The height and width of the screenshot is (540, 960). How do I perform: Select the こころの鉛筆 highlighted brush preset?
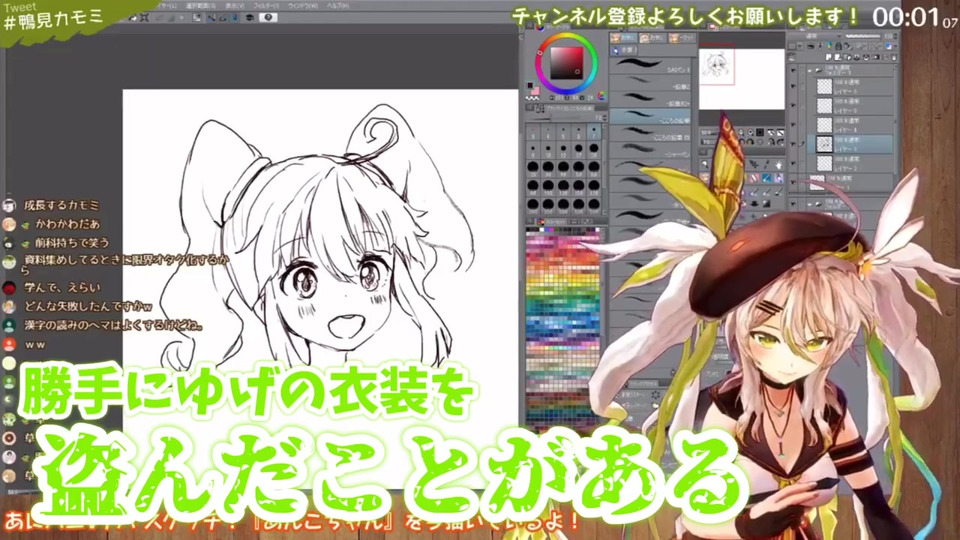[x=652, y=116]
